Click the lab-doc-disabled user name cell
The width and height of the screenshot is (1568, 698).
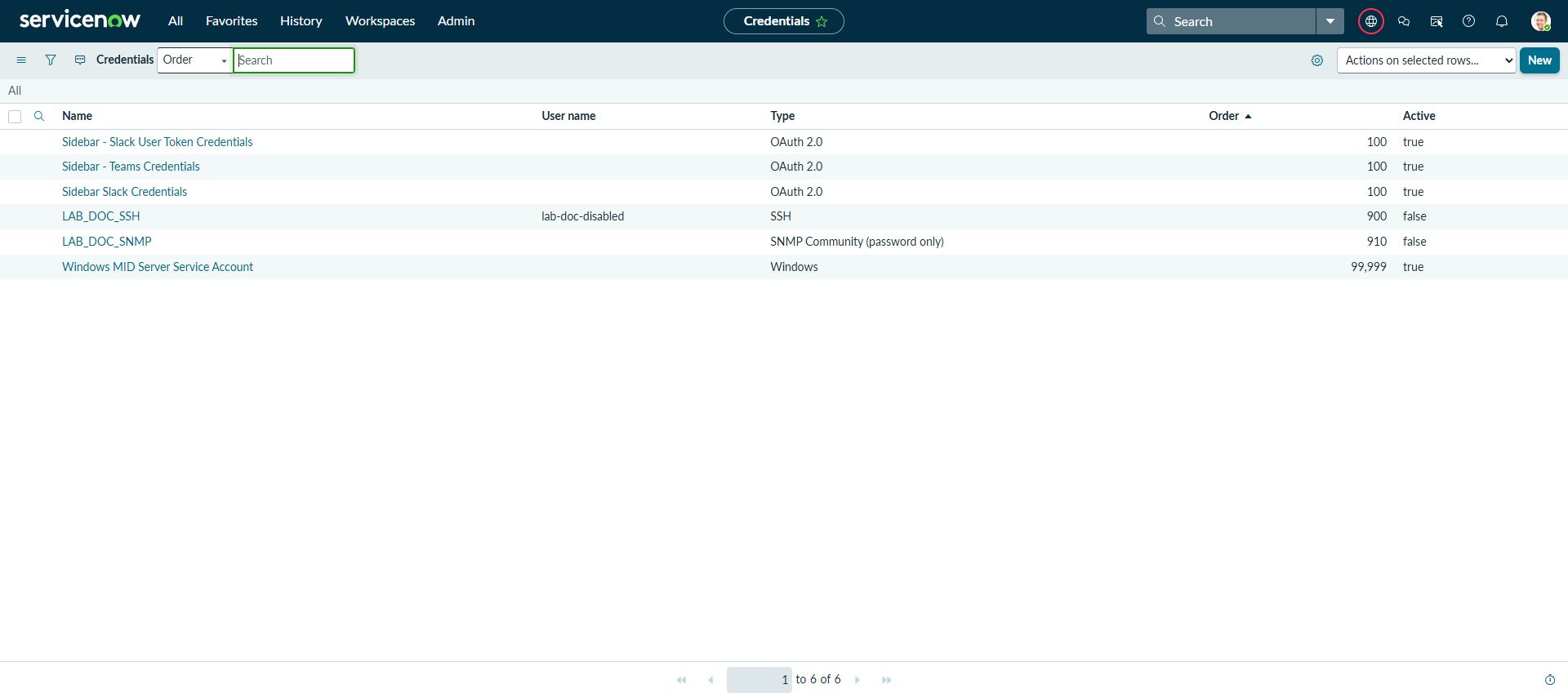tap(583, 216)
